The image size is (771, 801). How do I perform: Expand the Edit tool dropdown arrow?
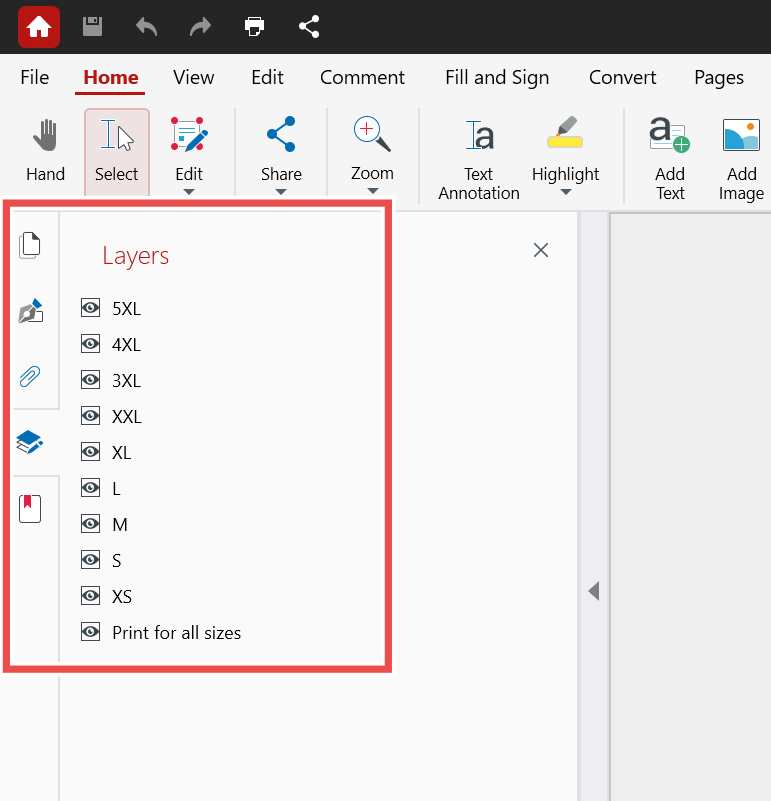tap(189, 192)
